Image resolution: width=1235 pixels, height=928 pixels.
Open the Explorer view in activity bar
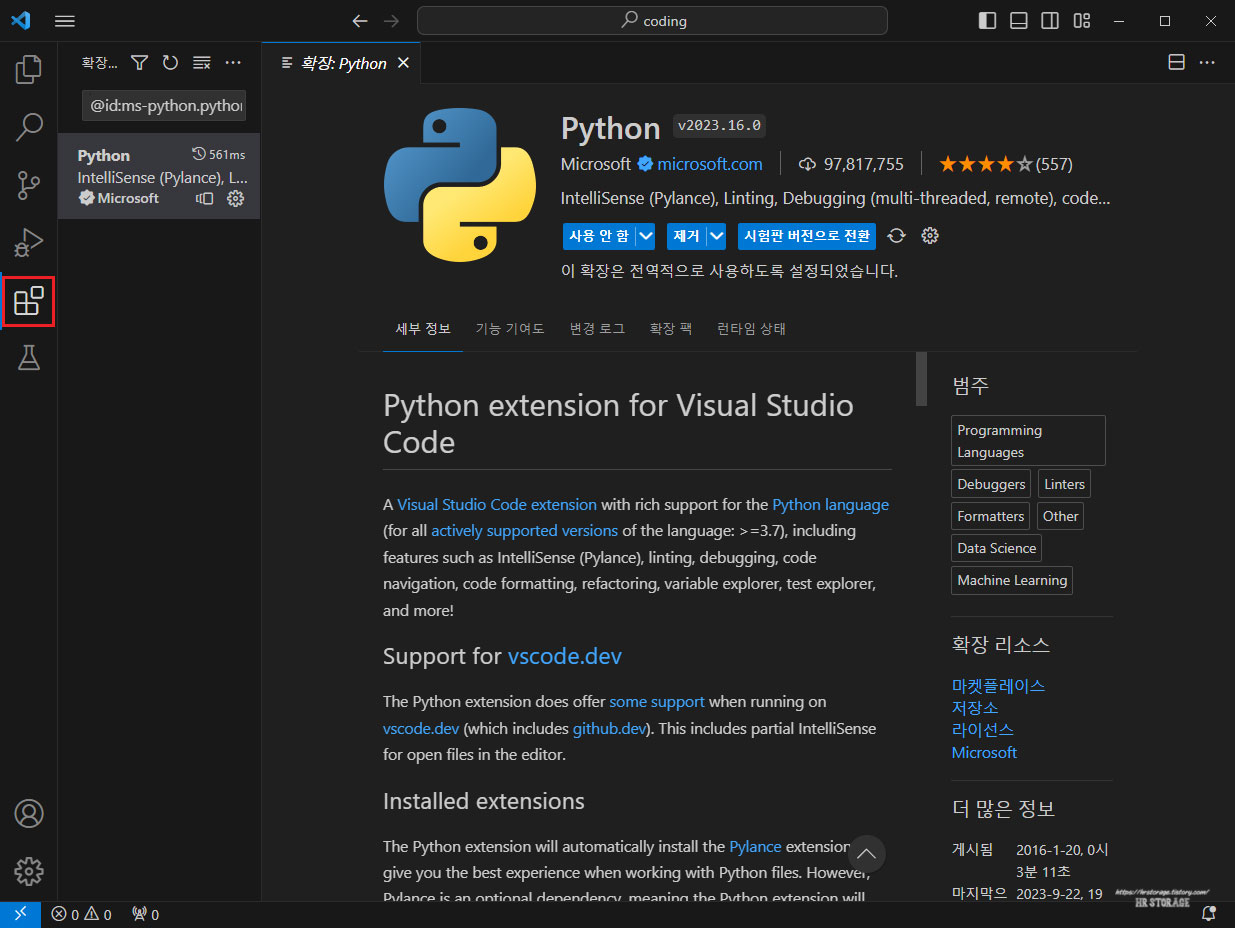point(29,69)
